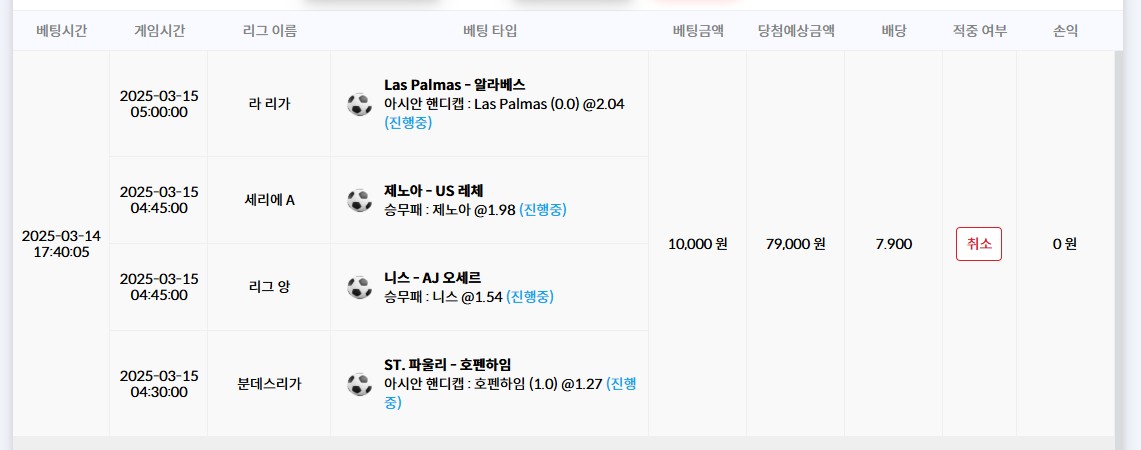Click the 손익 column header

[x=1065, y=31]
